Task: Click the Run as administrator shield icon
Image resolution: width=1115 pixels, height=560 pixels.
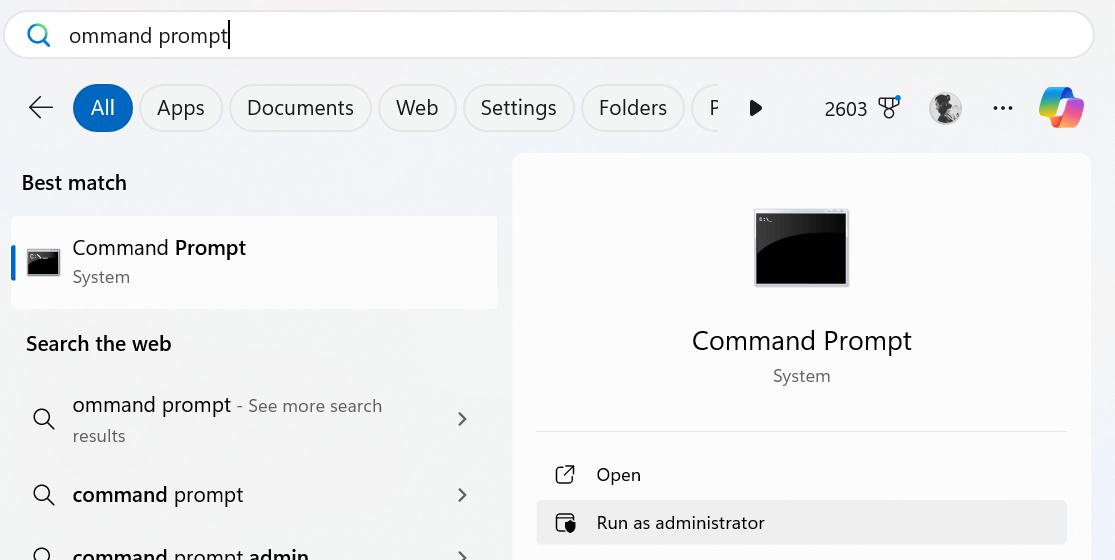Action: click(566, 523)
